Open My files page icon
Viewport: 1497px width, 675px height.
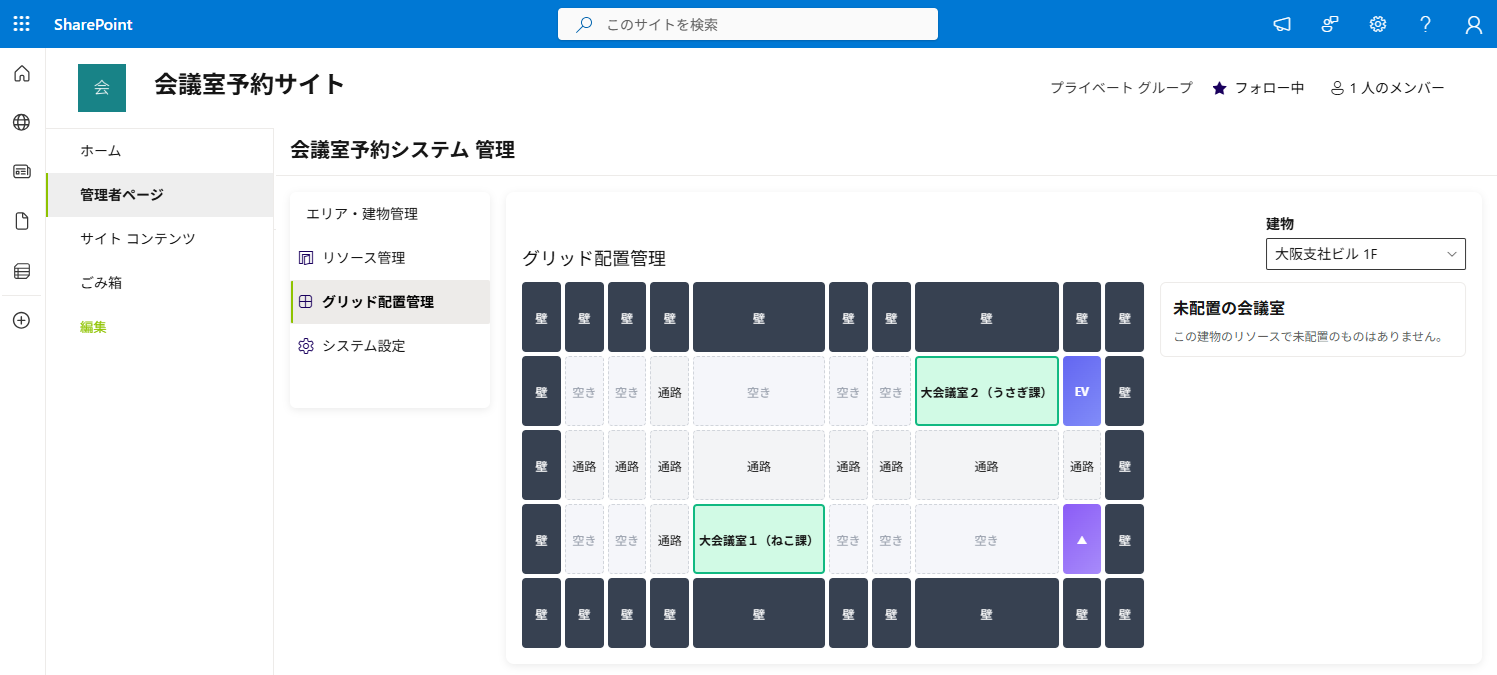coord(22,221)
